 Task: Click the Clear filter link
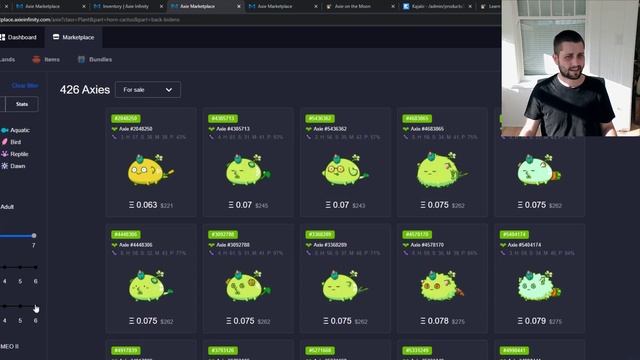[25, 86]
